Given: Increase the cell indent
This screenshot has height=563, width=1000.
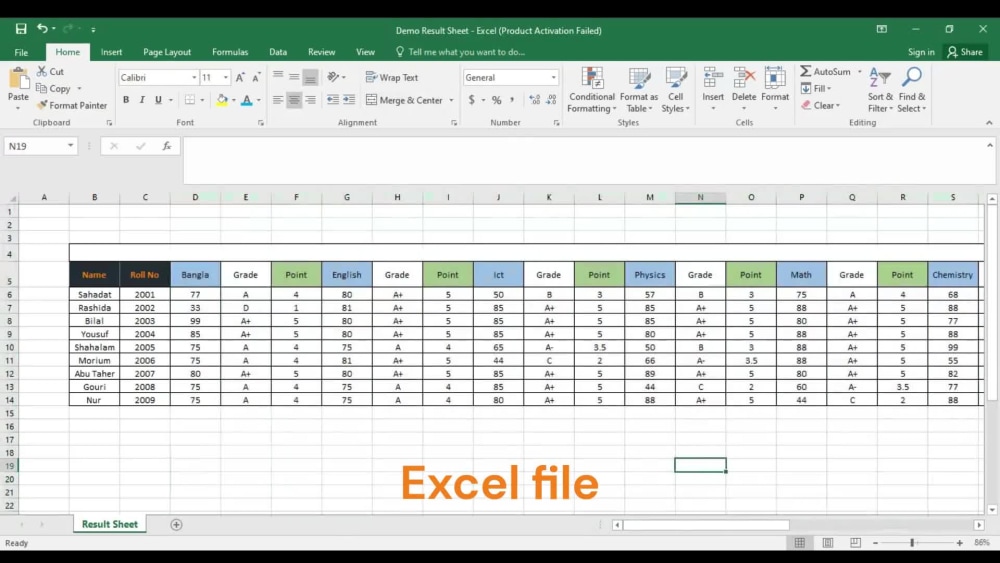Looking at the screenshot, I should tap(349, 99).
